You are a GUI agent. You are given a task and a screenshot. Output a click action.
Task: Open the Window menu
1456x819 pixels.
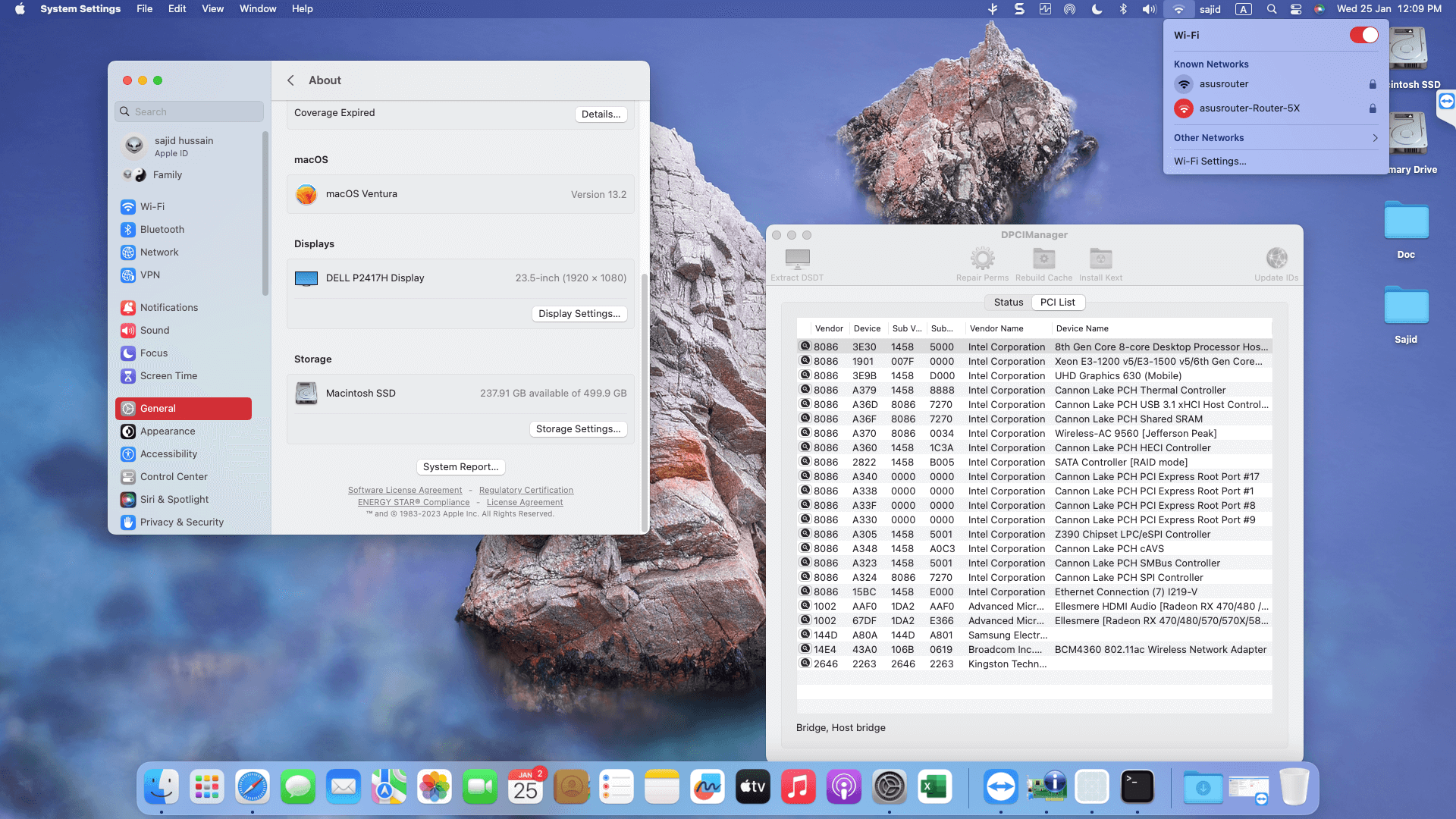pyautogui.click(x=258, y=9)
